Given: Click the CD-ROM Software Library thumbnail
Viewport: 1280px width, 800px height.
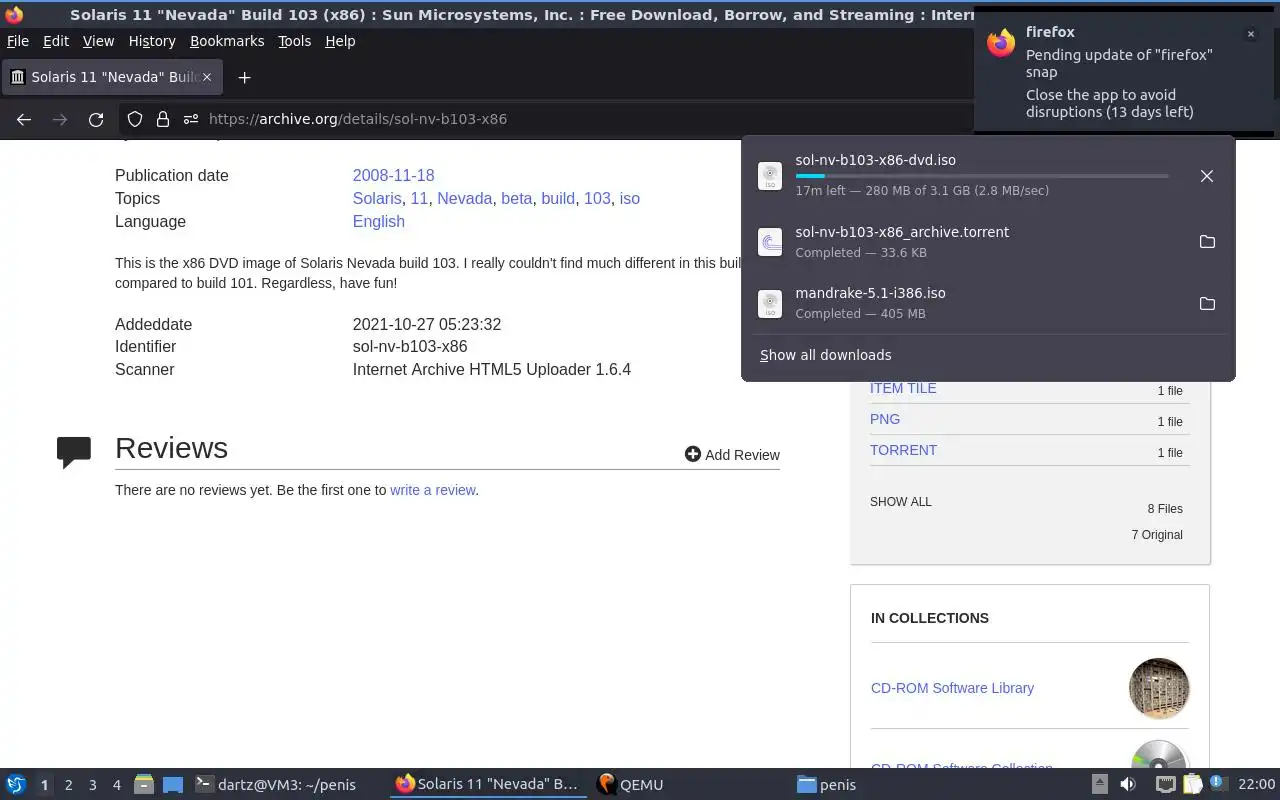Looking at the screenshot, I should tap(1159, 688).
